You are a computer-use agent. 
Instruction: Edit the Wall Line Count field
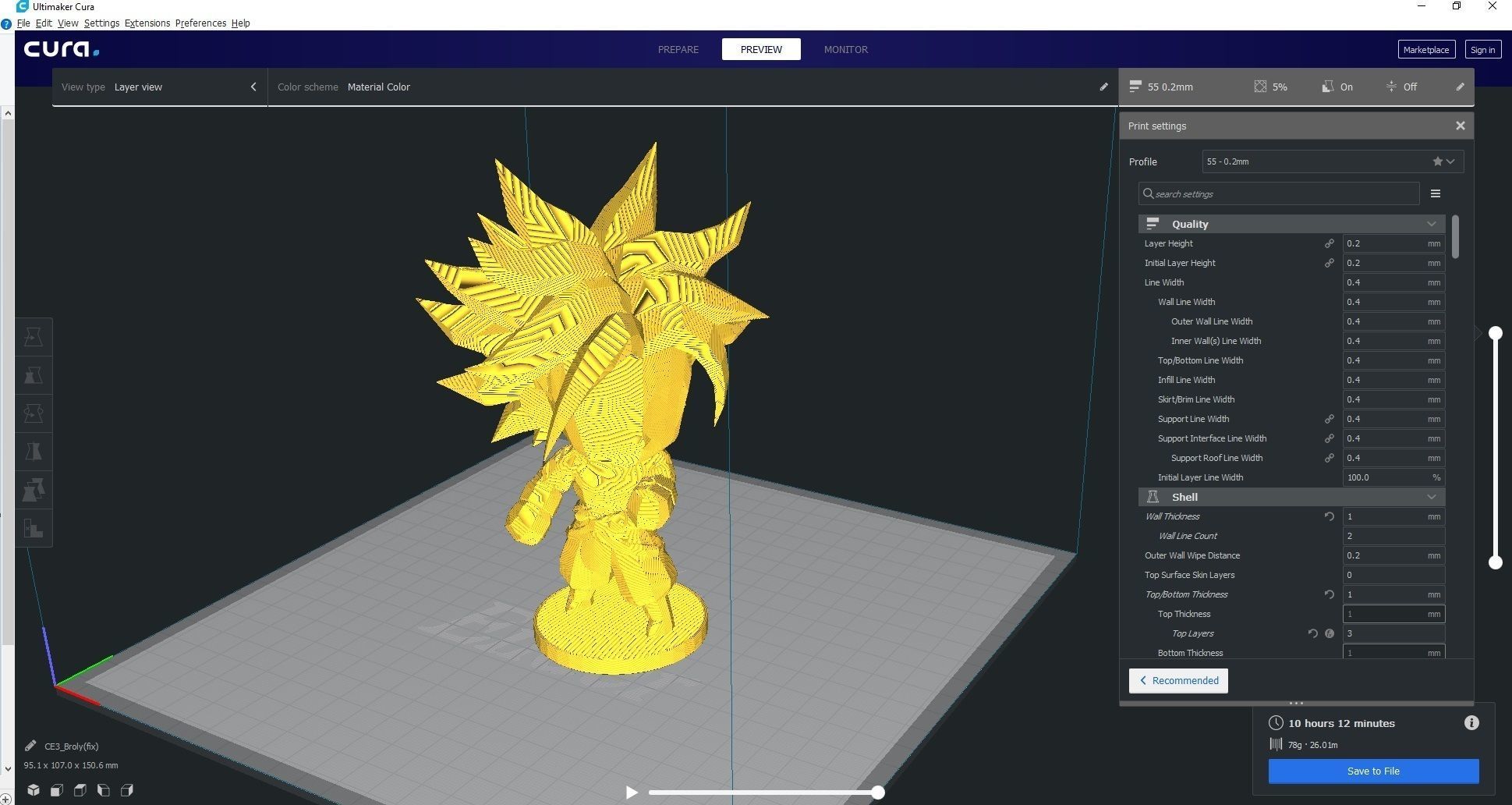[x=1393, y=536]
